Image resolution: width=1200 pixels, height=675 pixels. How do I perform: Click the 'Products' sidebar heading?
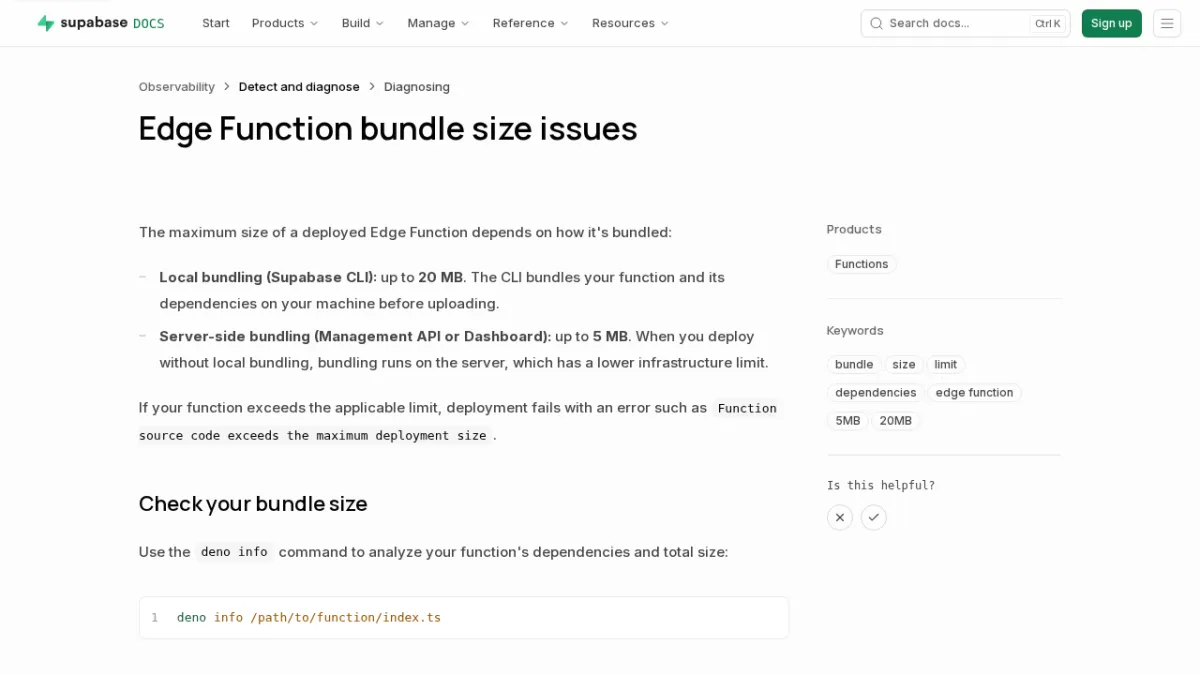[854, 229]
